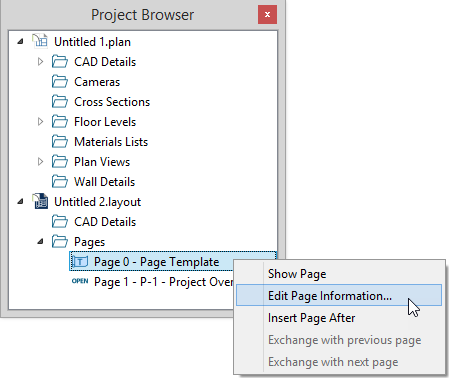Select the Untitled 2.layout label
The width and height of the screenshot is (449, 378).
pos(98,202)
